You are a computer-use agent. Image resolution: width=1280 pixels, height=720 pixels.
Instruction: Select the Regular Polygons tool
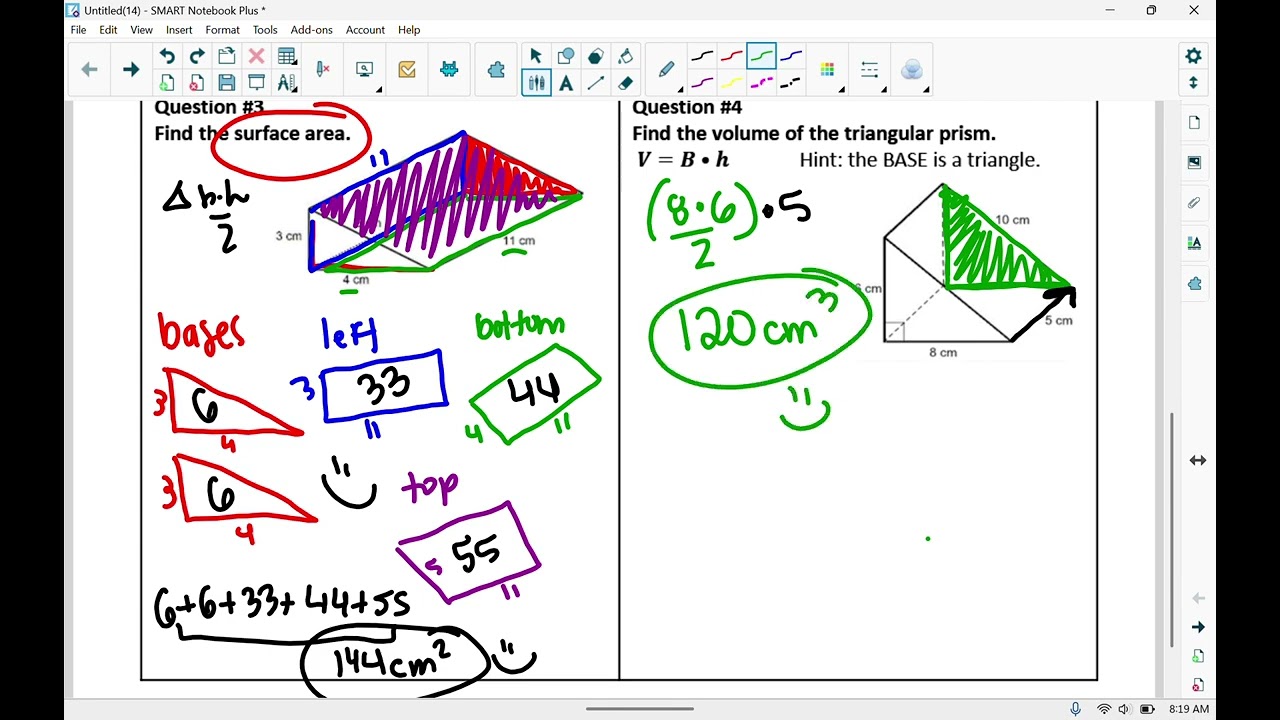click(x=596, y=56)
